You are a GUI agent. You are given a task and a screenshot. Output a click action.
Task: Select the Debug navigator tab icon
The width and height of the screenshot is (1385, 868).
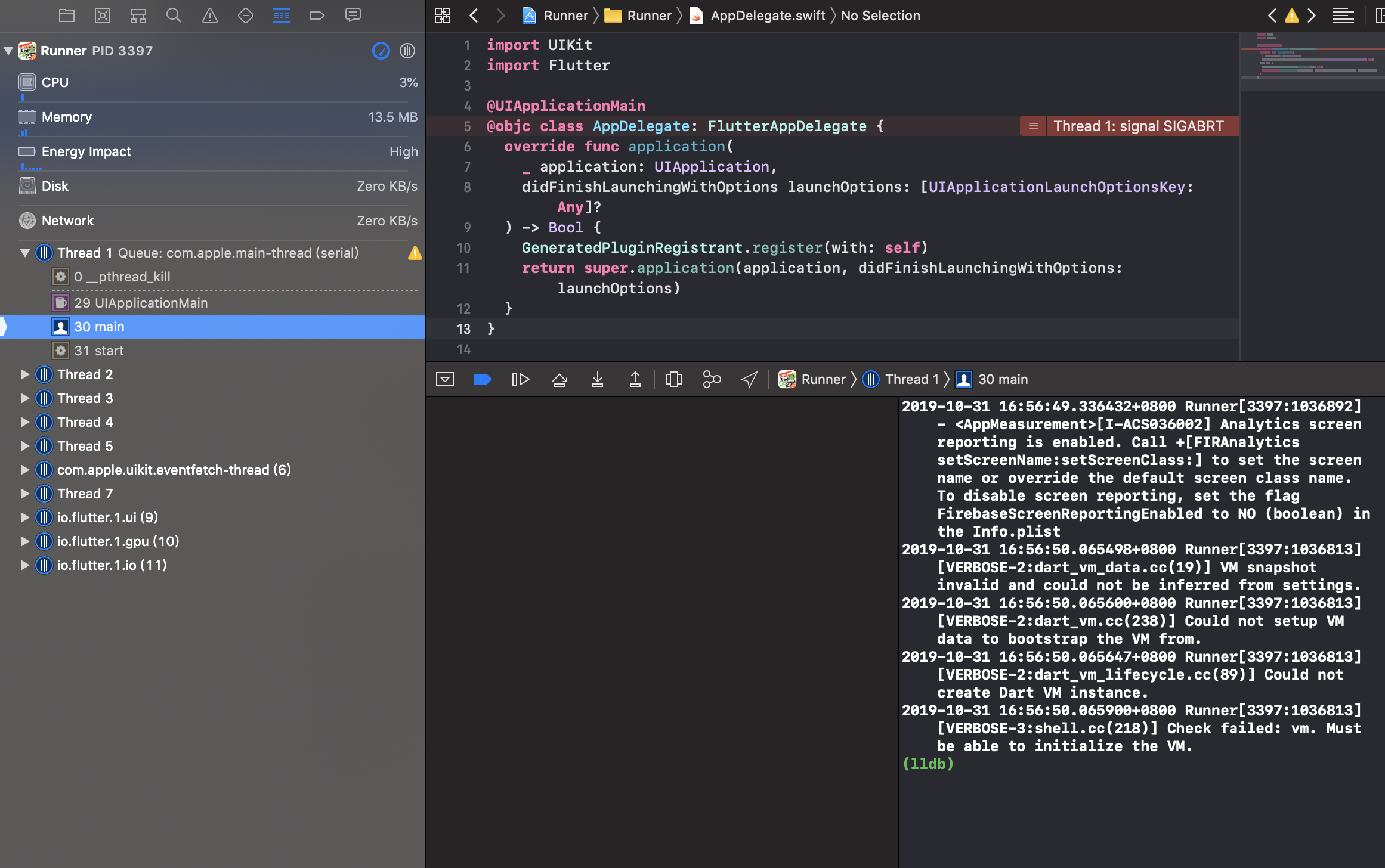(x=282, y=15)
